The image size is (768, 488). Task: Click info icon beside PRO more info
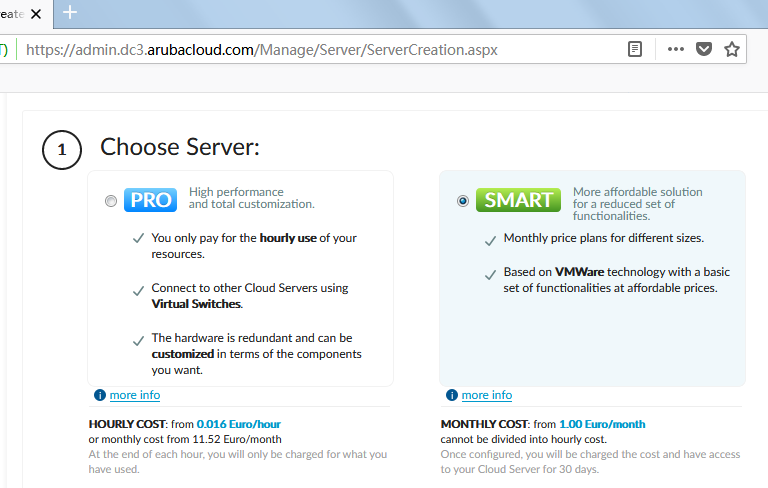[x=100, y=395]
